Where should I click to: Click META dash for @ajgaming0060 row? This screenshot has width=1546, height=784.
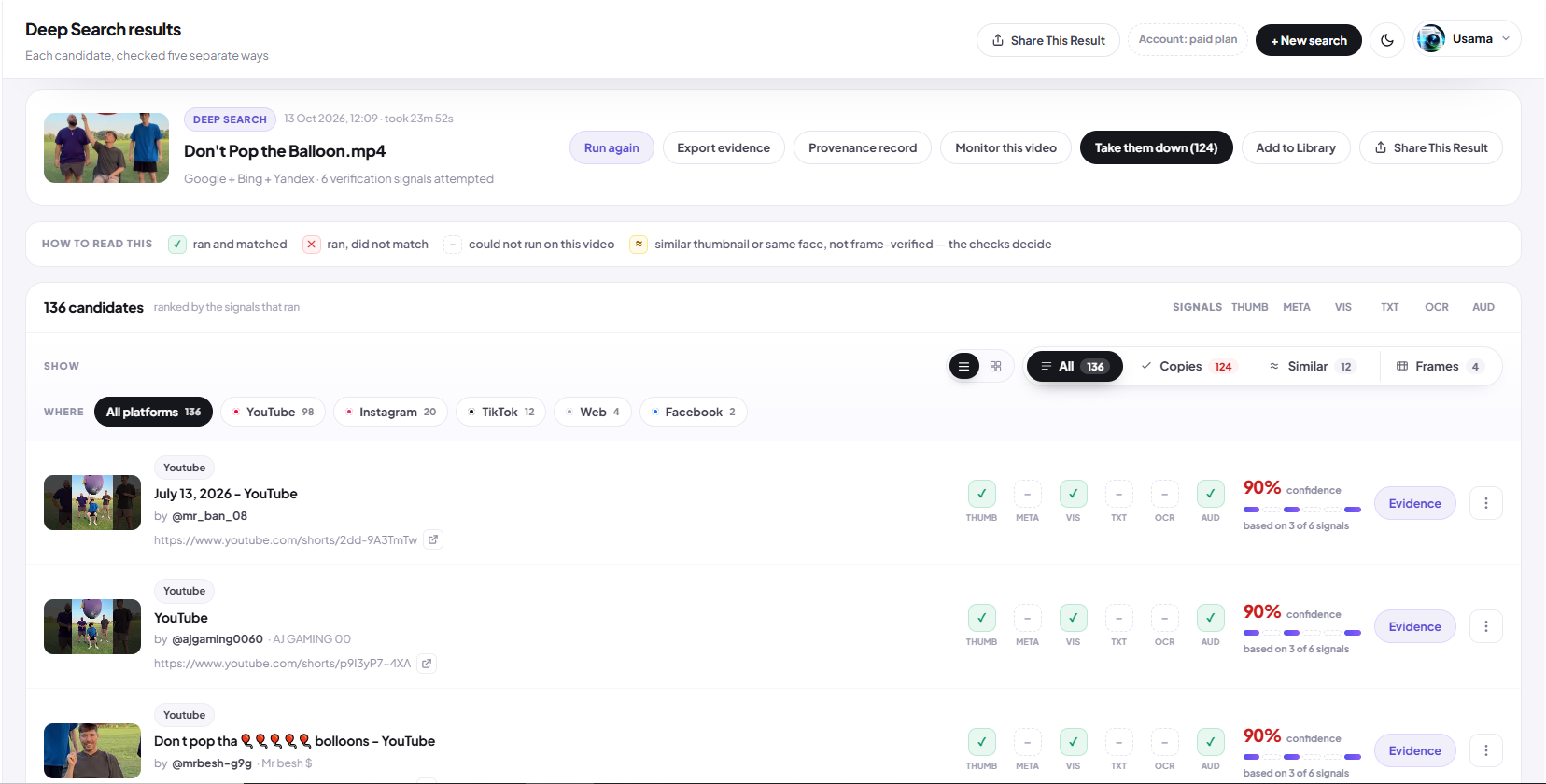tap(1027, 618)
